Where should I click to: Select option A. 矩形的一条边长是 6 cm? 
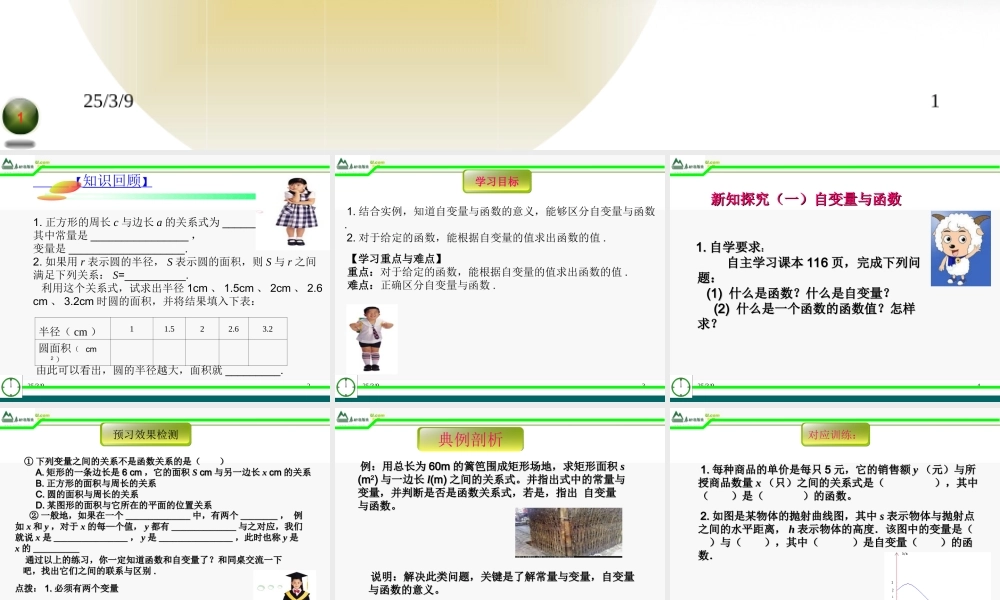pyautogui.click(x=173, y=472)
